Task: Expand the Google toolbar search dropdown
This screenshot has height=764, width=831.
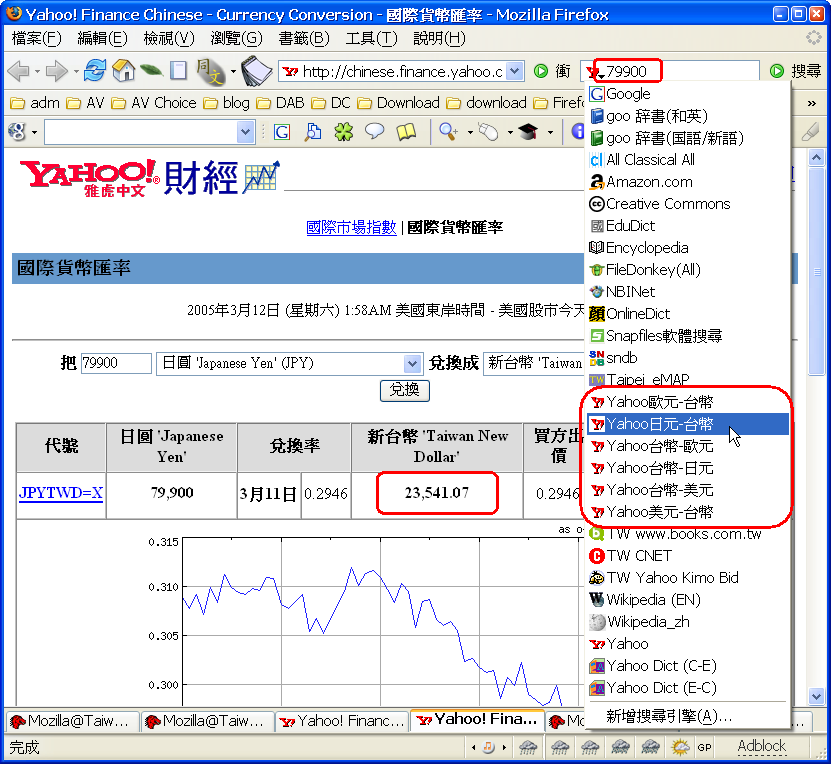Action: coord(246,132)
